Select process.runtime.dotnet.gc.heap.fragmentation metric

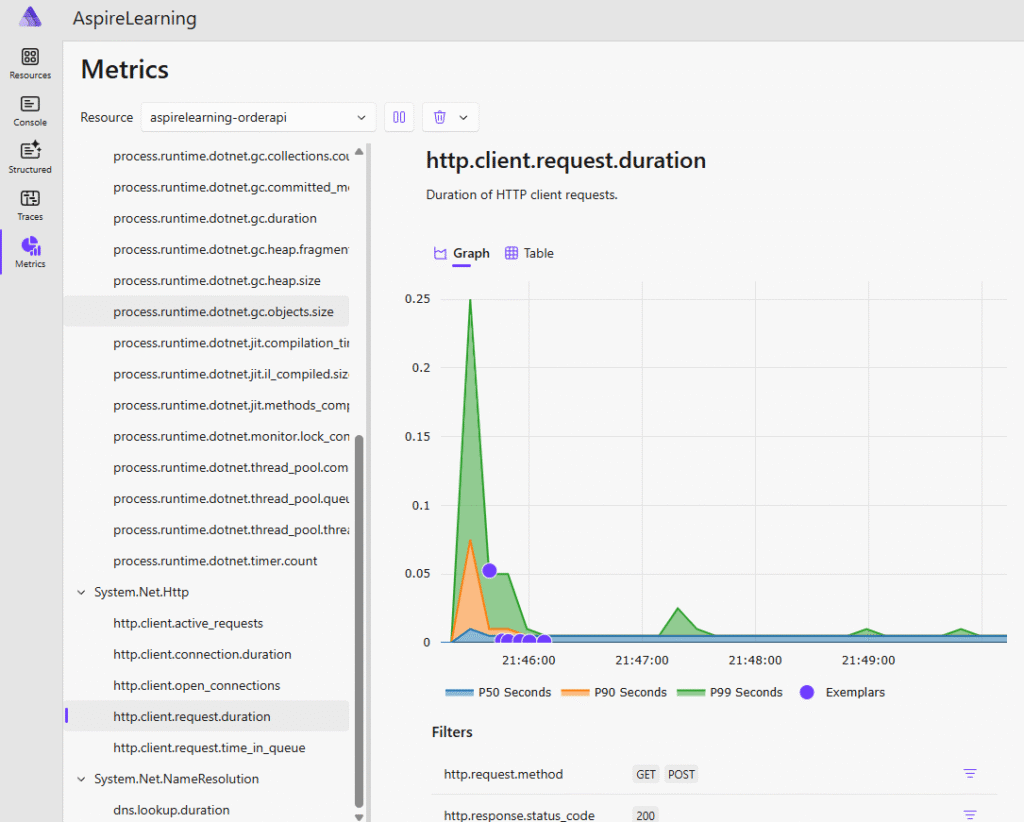[231, 249]
